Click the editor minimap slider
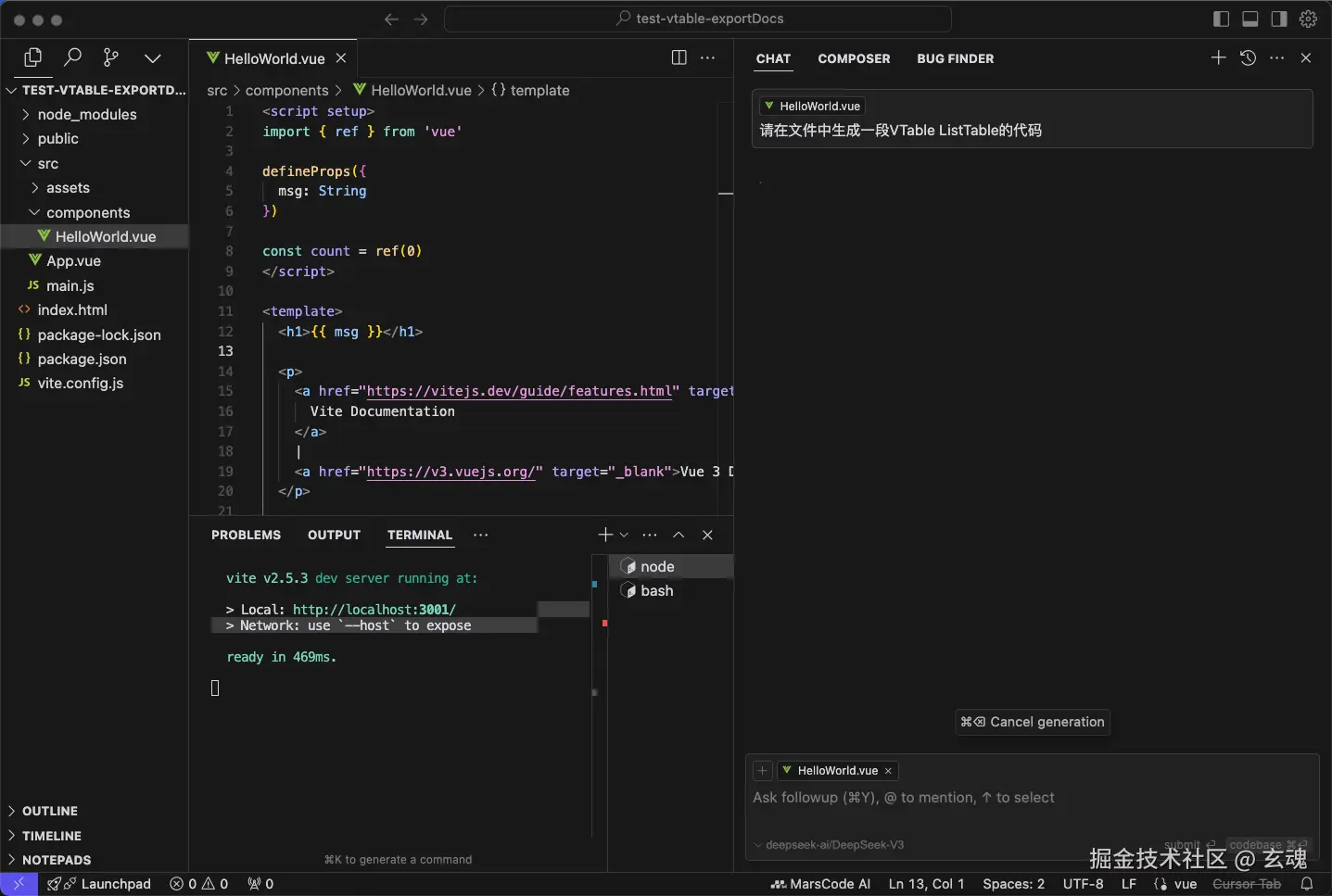Image resolution: width=1332 pixels, height=896 pixels. click(x=726, y=193)
